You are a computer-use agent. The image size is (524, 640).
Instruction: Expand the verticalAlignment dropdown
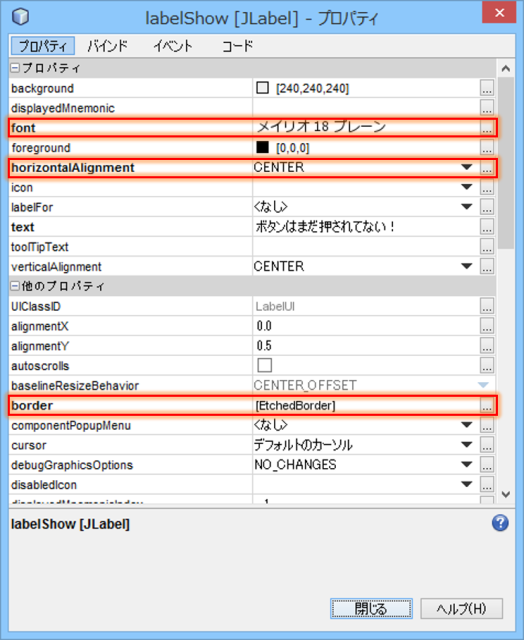466,267
